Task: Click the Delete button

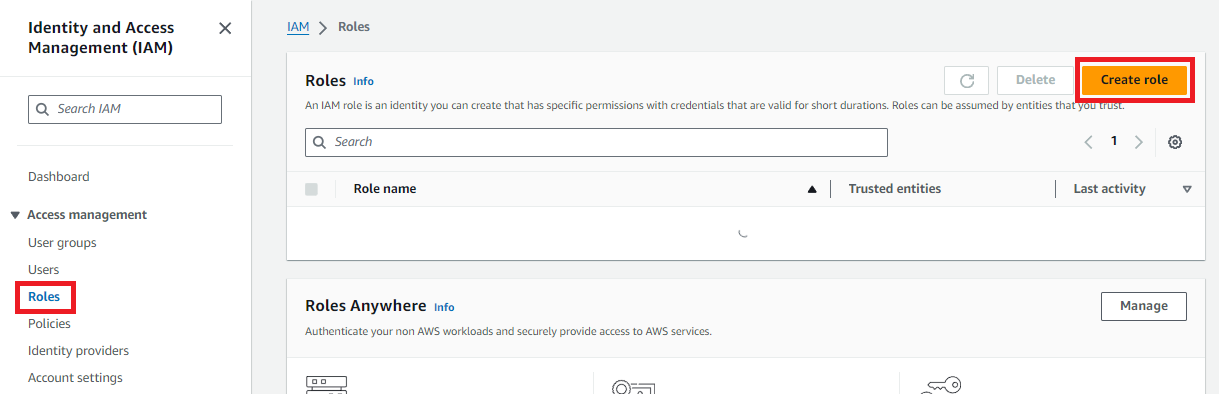Action: [x=1035, y=81]
